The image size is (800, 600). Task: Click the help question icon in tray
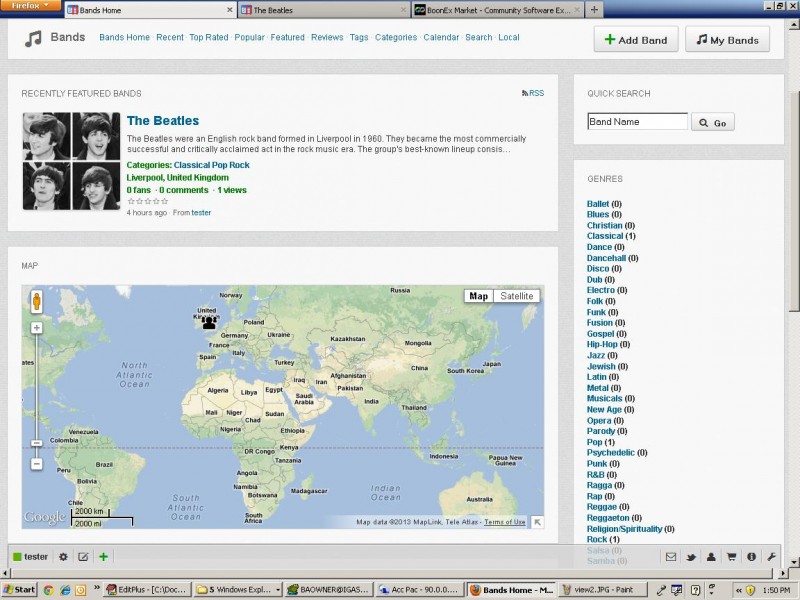pyautogui.click(x=695, y=590)
